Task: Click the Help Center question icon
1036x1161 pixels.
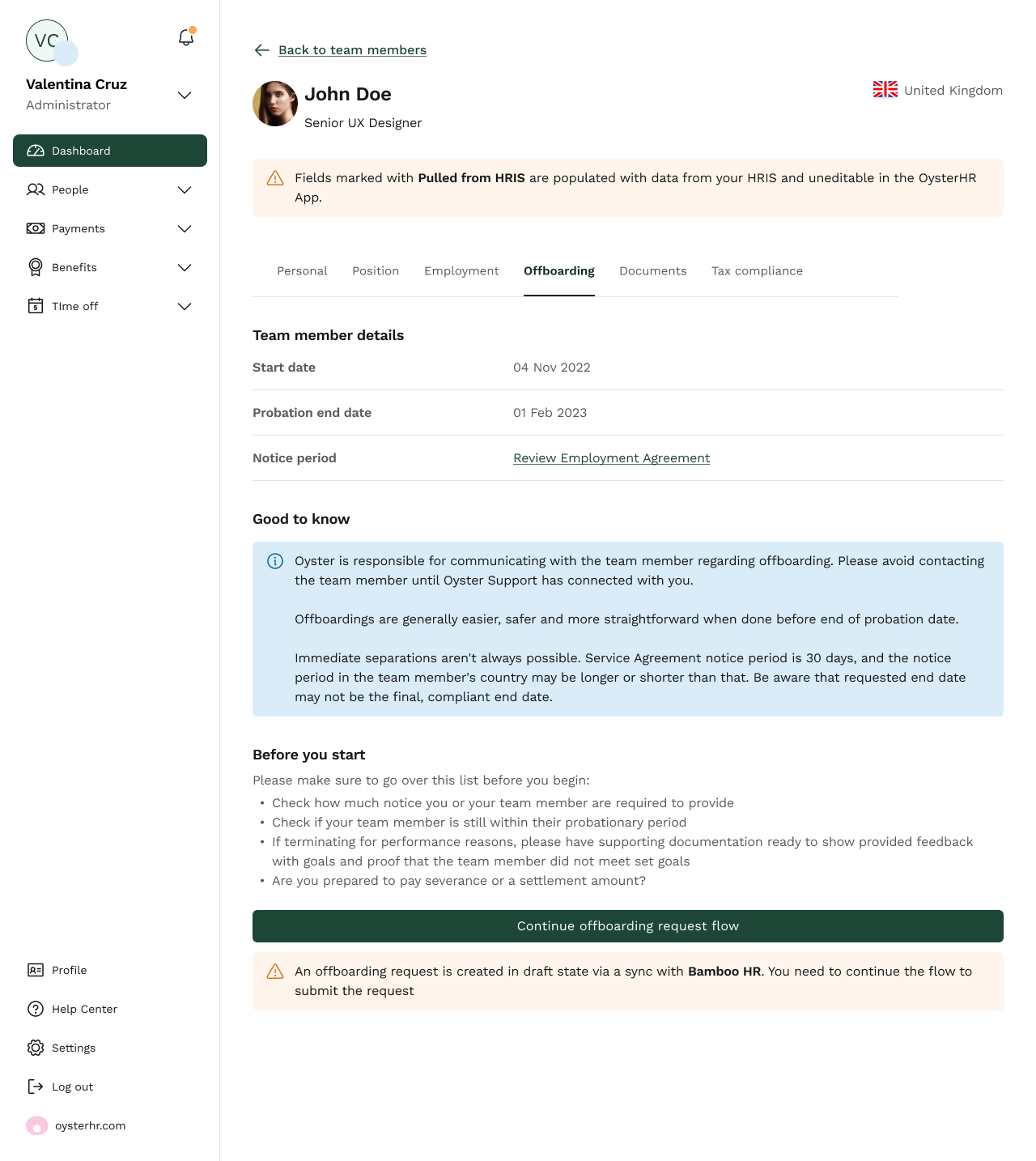Action: click(36, 1009)
